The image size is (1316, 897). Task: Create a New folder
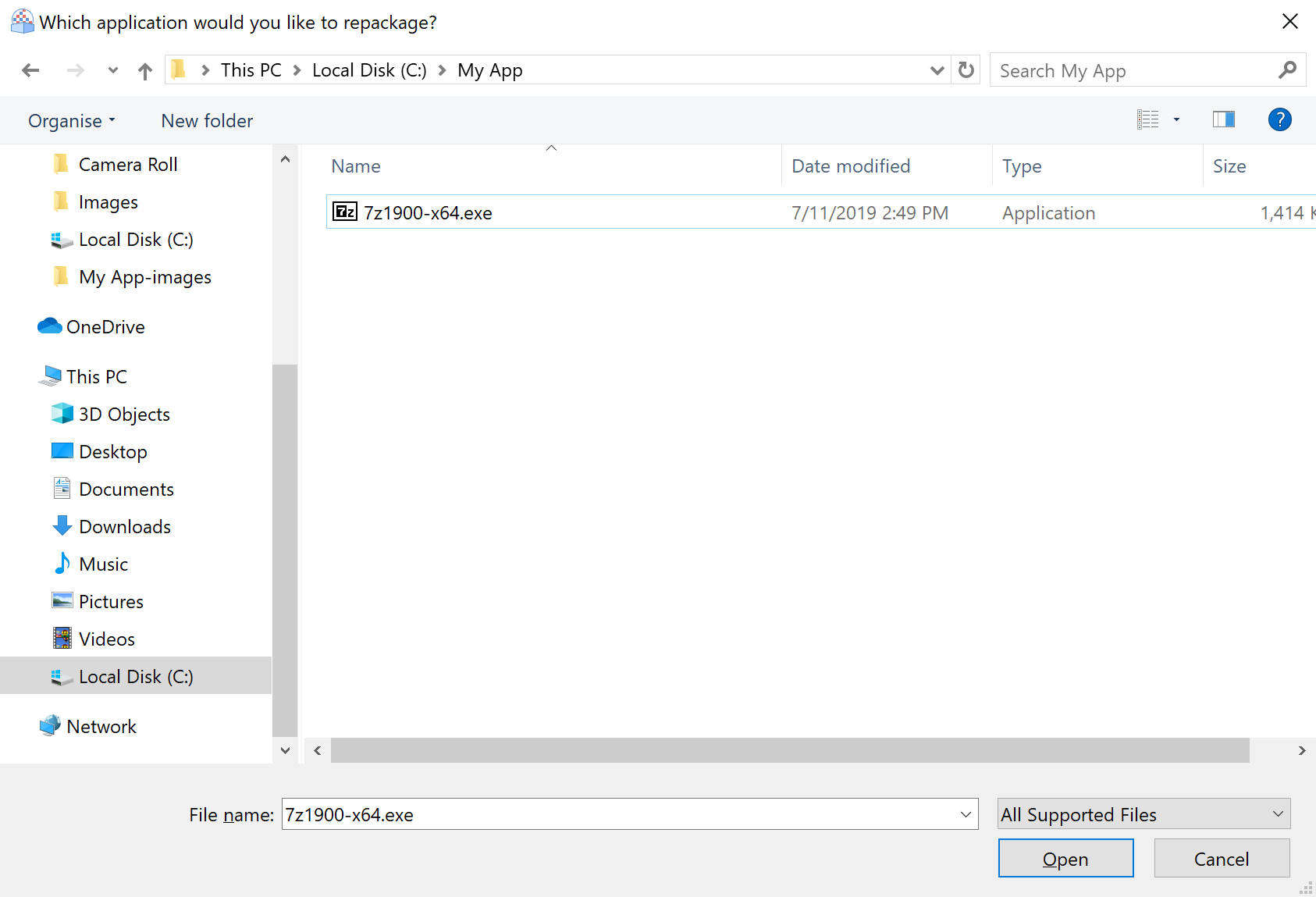(207, 121)
